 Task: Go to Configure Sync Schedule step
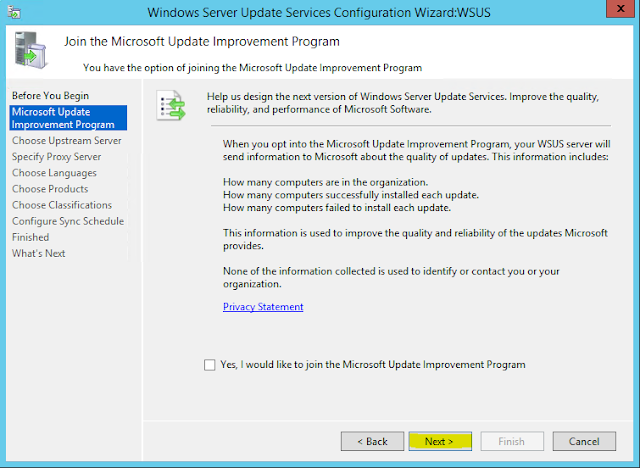coord(68,221)
